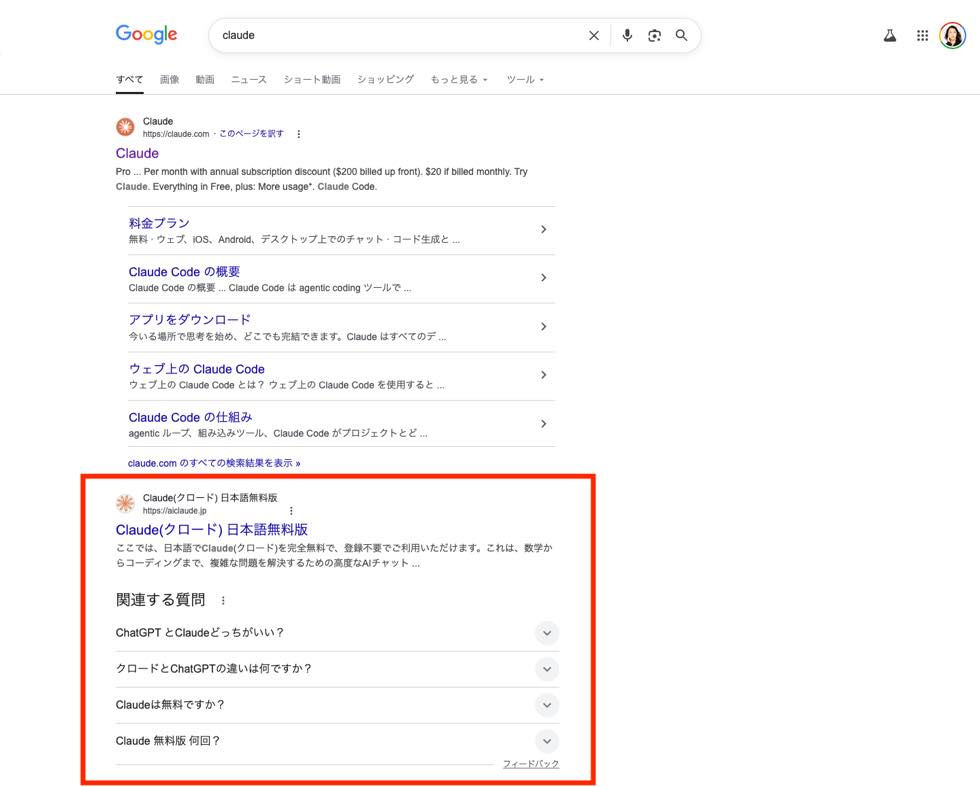Click the claude.com result favicon
Image resolution: width=980 pixels, height=787 pixels.
click(125, 127)
